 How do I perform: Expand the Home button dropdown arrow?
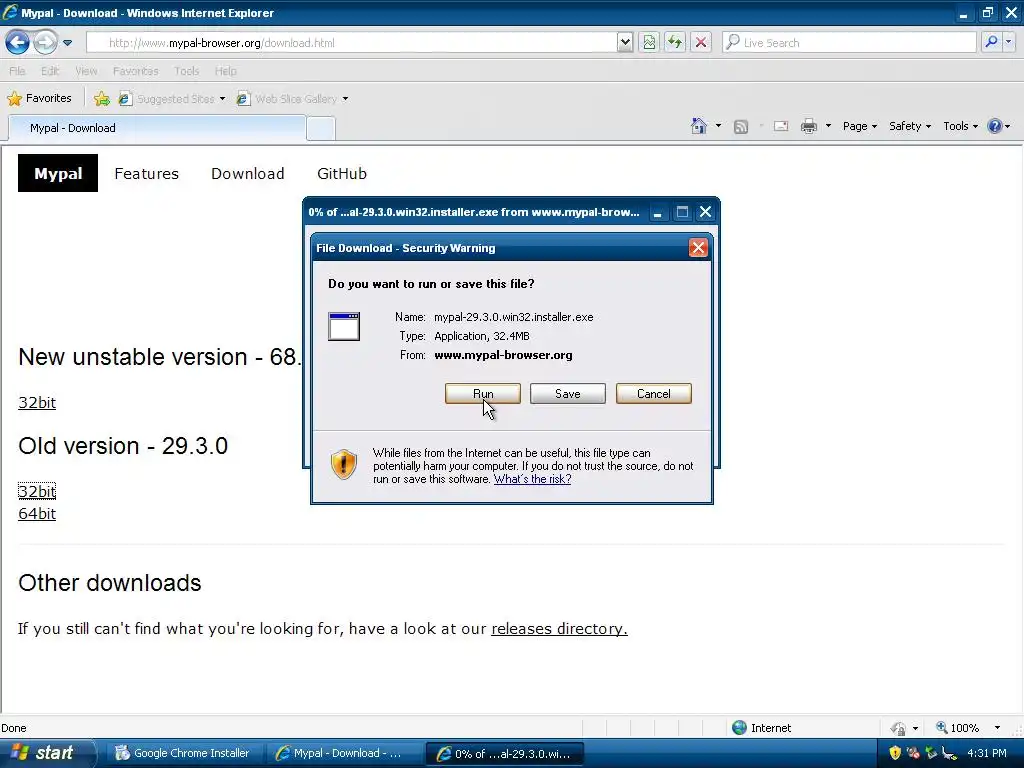718,126
